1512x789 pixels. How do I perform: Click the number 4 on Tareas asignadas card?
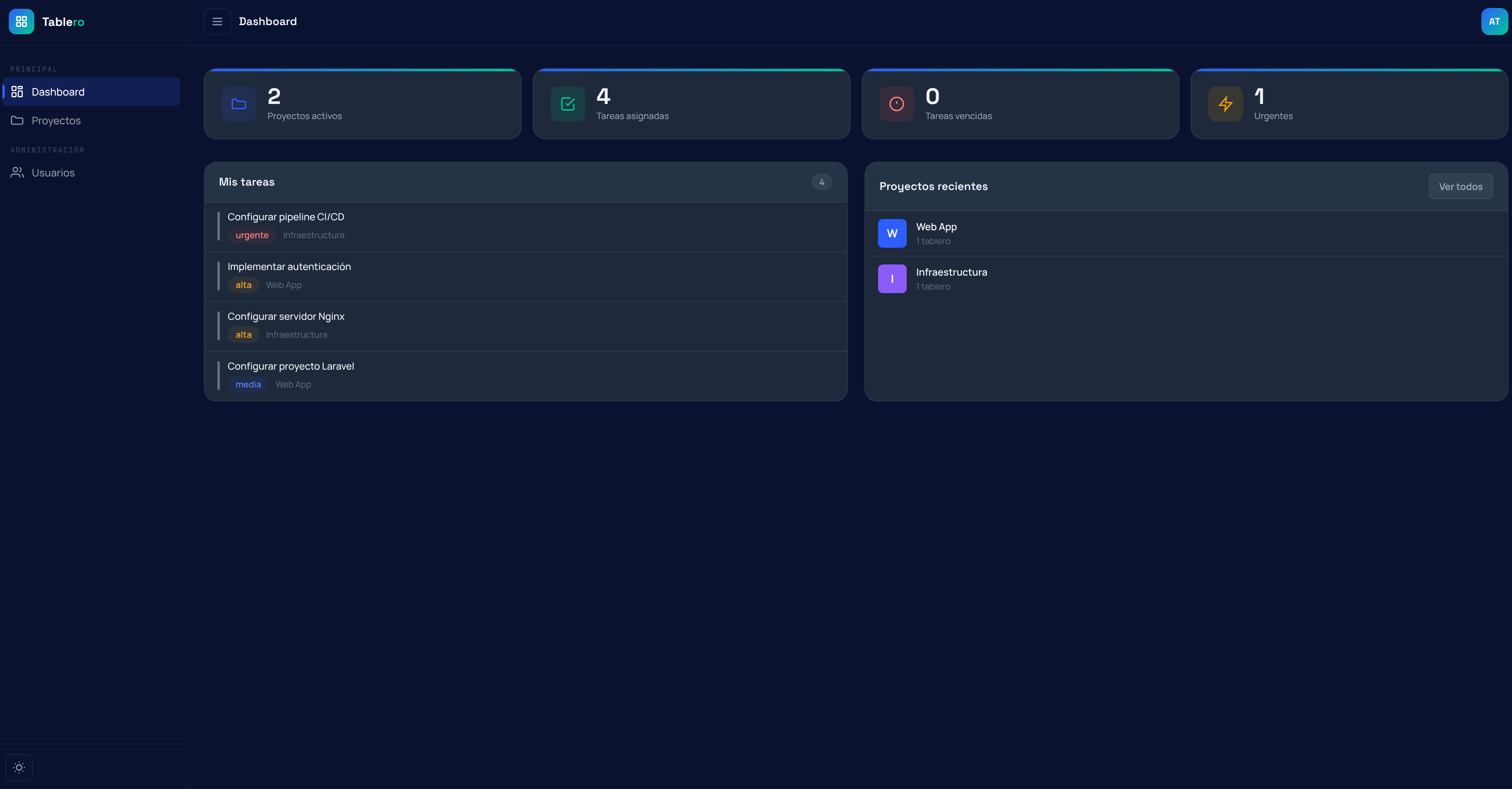tap(603, 96)
